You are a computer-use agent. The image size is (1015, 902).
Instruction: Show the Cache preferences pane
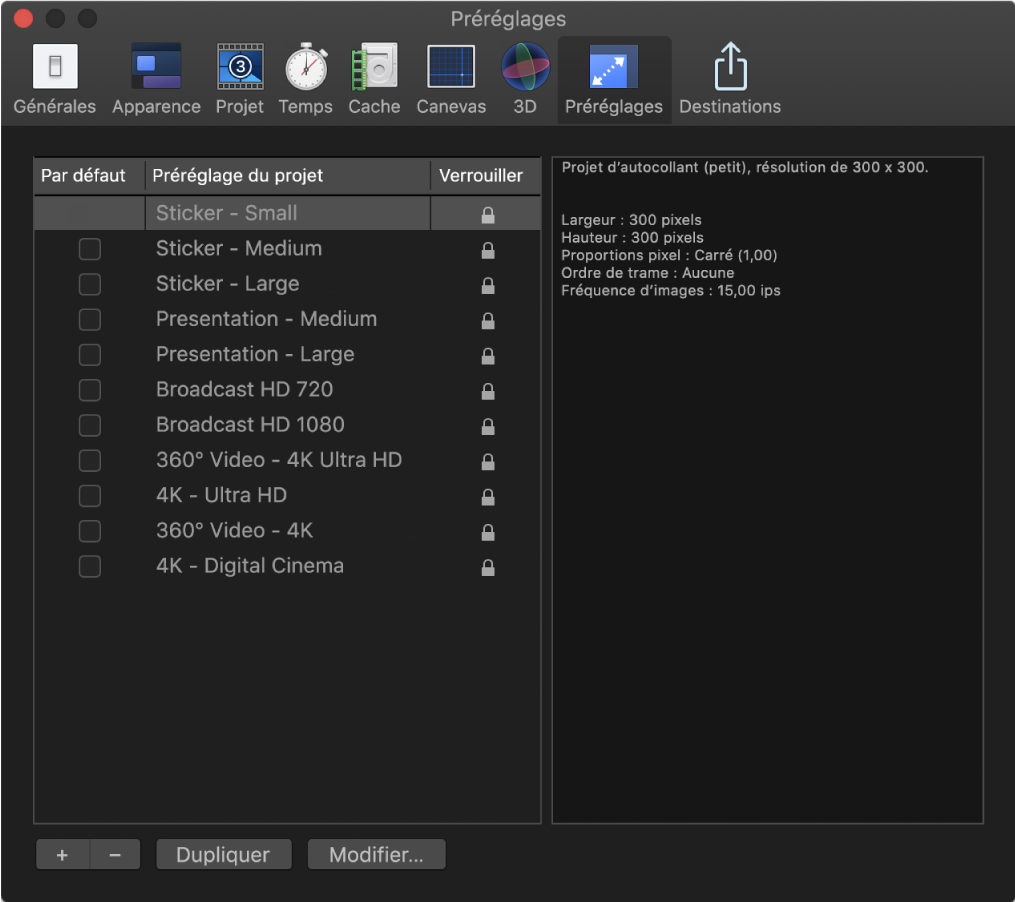coord(374,80)
